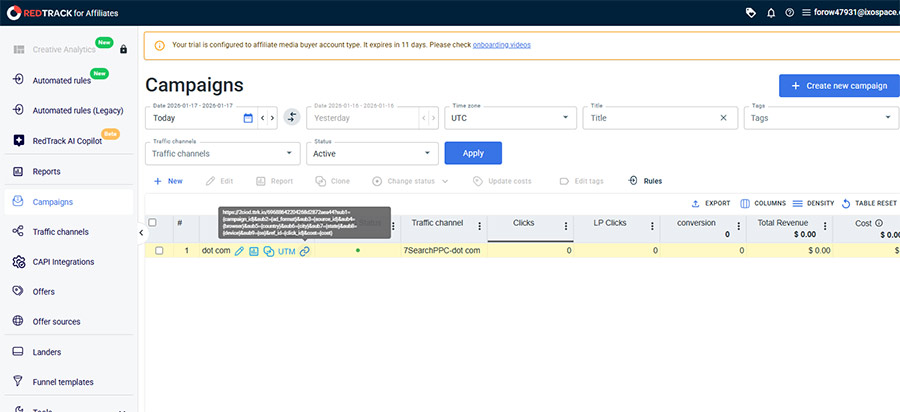
Task: Click the compare dates swap icon
Action: (x=291, y=117)
